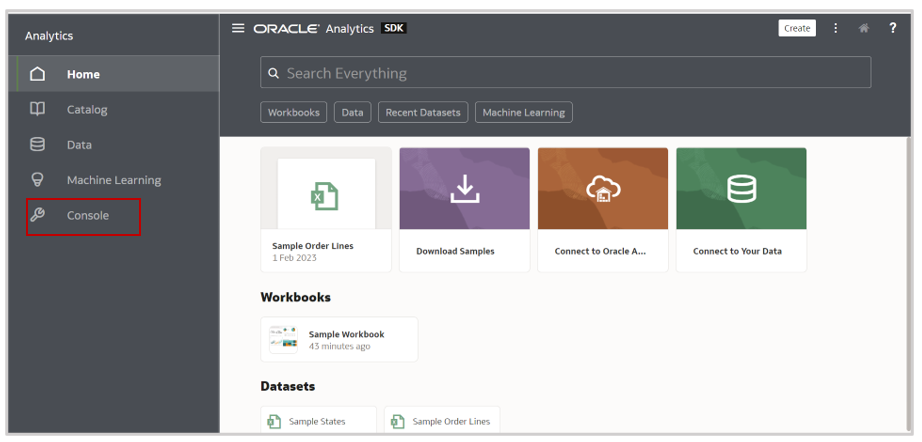Open the Sample Workbook thumbnail
The width and height of the screenshot is (922, 442).
coord(283,339)
